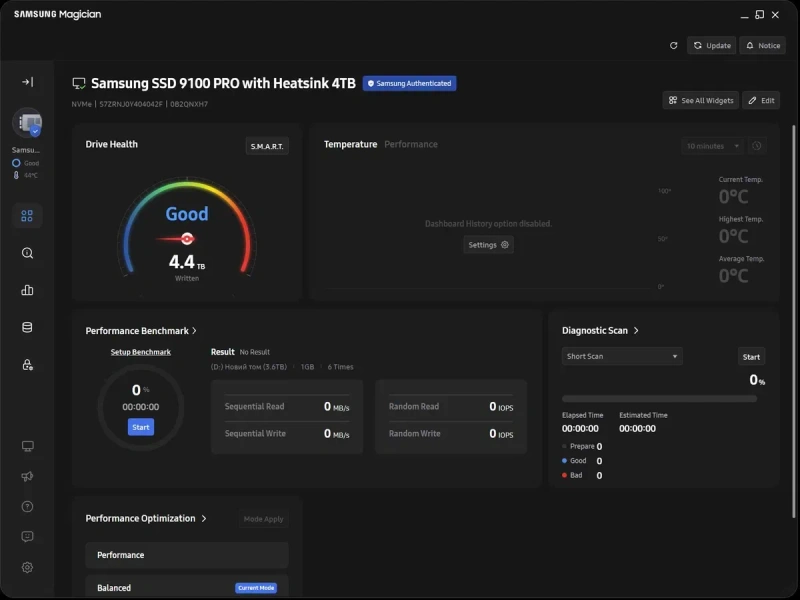800x600 pixels.
Task: Click the thermometer 44°C indicator in sidebar
Action: pyautogui.click(x=26, y=175)
